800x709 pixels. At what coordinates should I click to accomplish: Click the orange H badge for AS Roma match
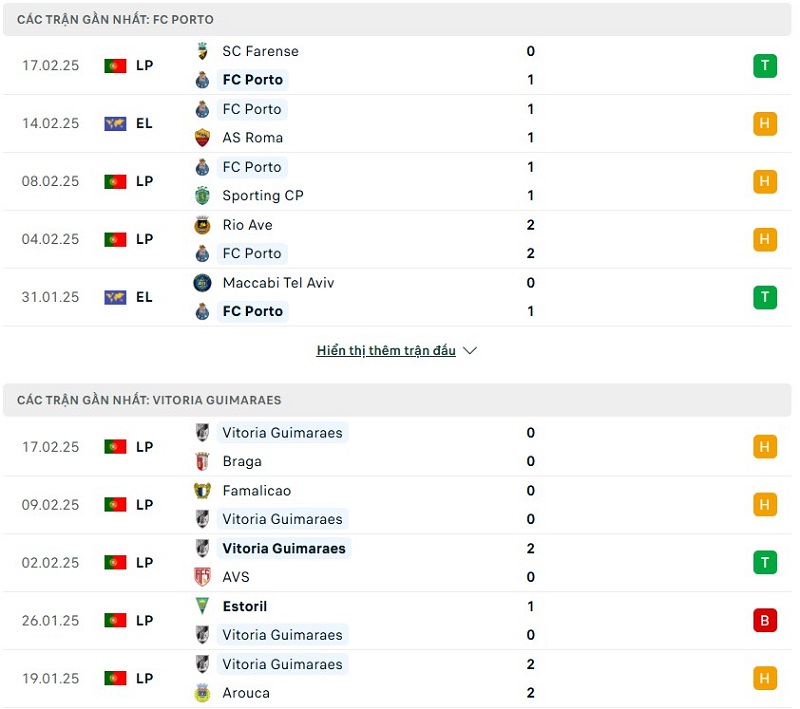point(765,124)
